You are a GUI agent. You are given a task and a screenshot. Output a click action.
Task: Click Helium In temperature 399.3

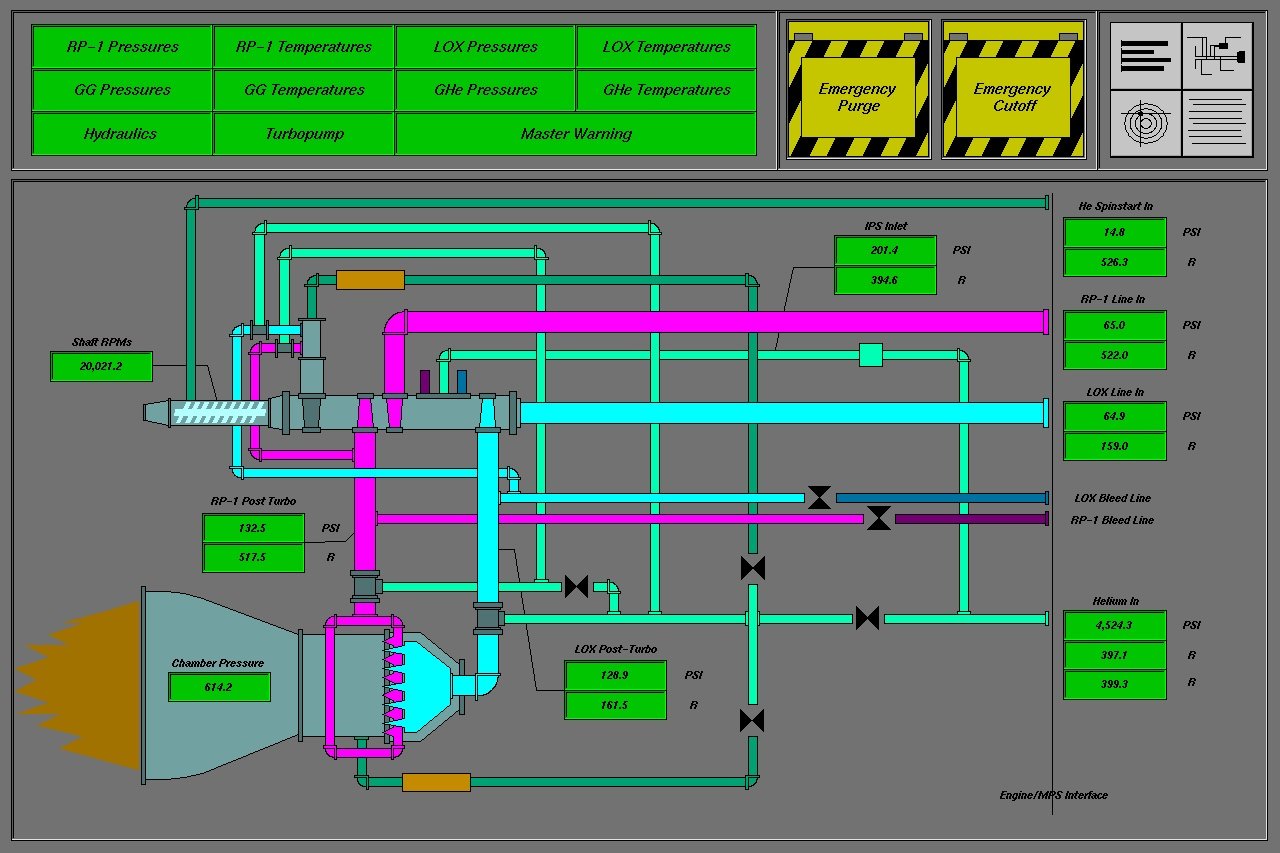pyautogui.click(x=1115, y=684)
